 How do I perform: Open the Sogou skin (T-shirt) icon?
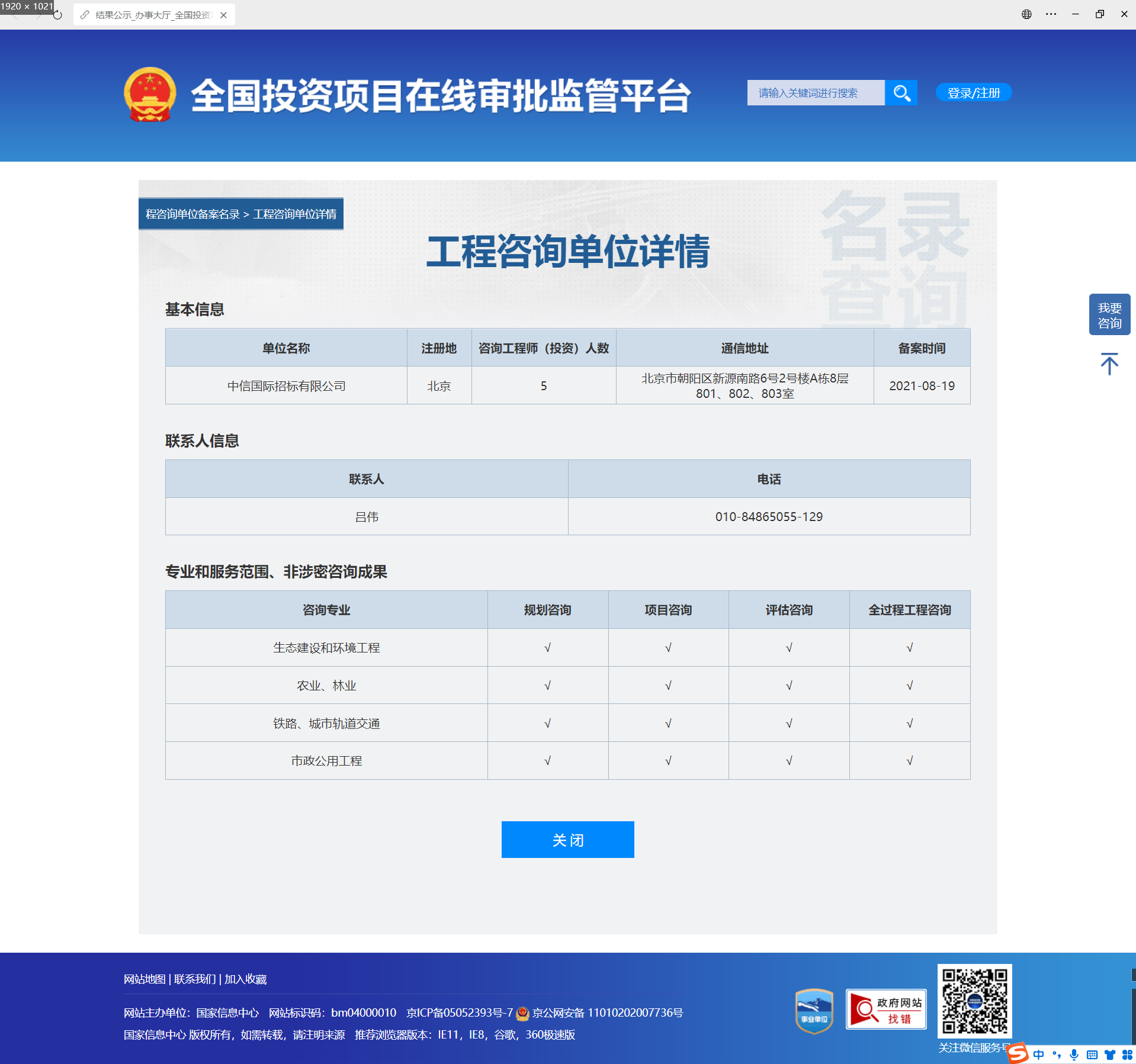click(1109, 1055)
